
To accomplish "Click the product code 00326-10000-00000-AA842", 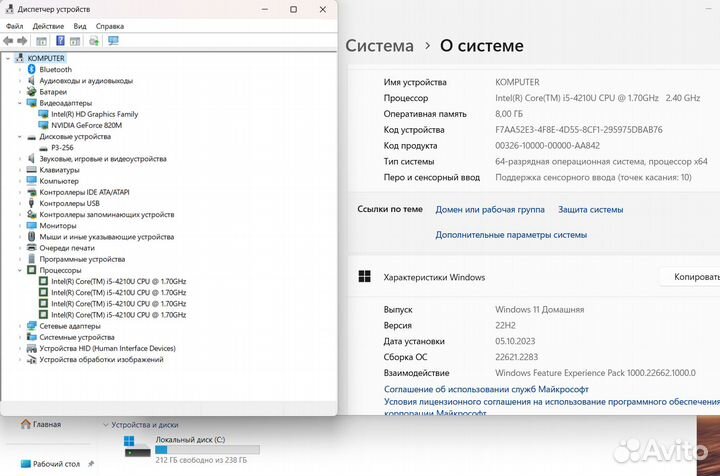I will 547,146.
